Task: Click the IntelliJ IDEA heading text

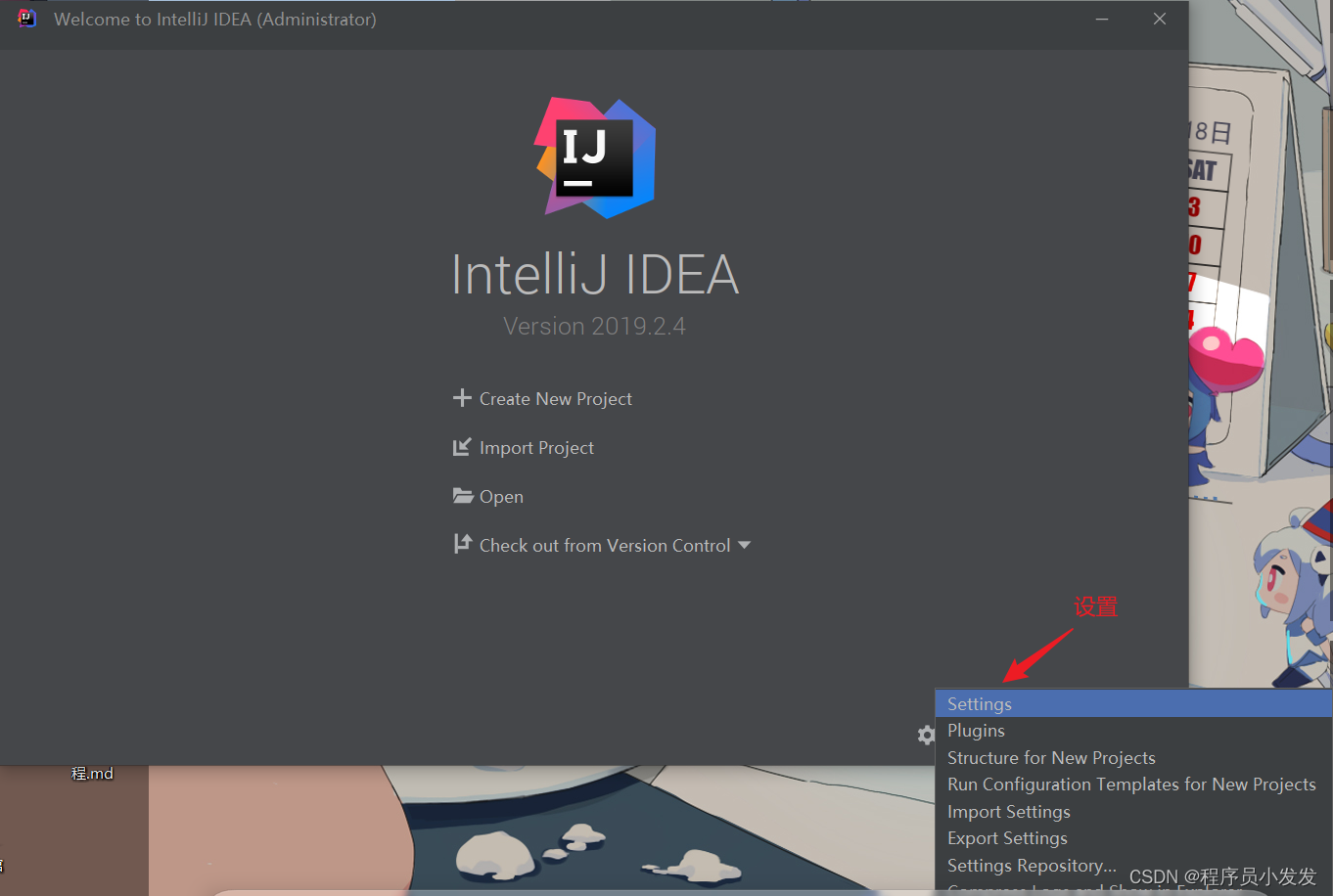Action: (x=595, y=275)
